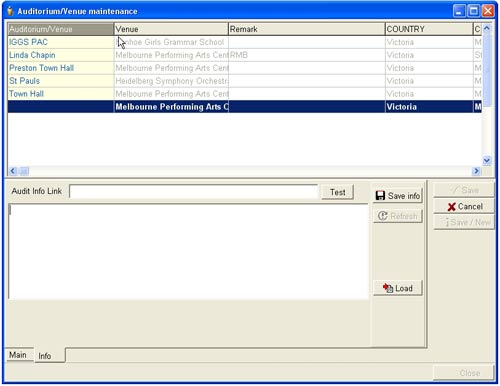Click the Save info button
The width and height of the screenshot is (500, 386).
click(398, 196)
